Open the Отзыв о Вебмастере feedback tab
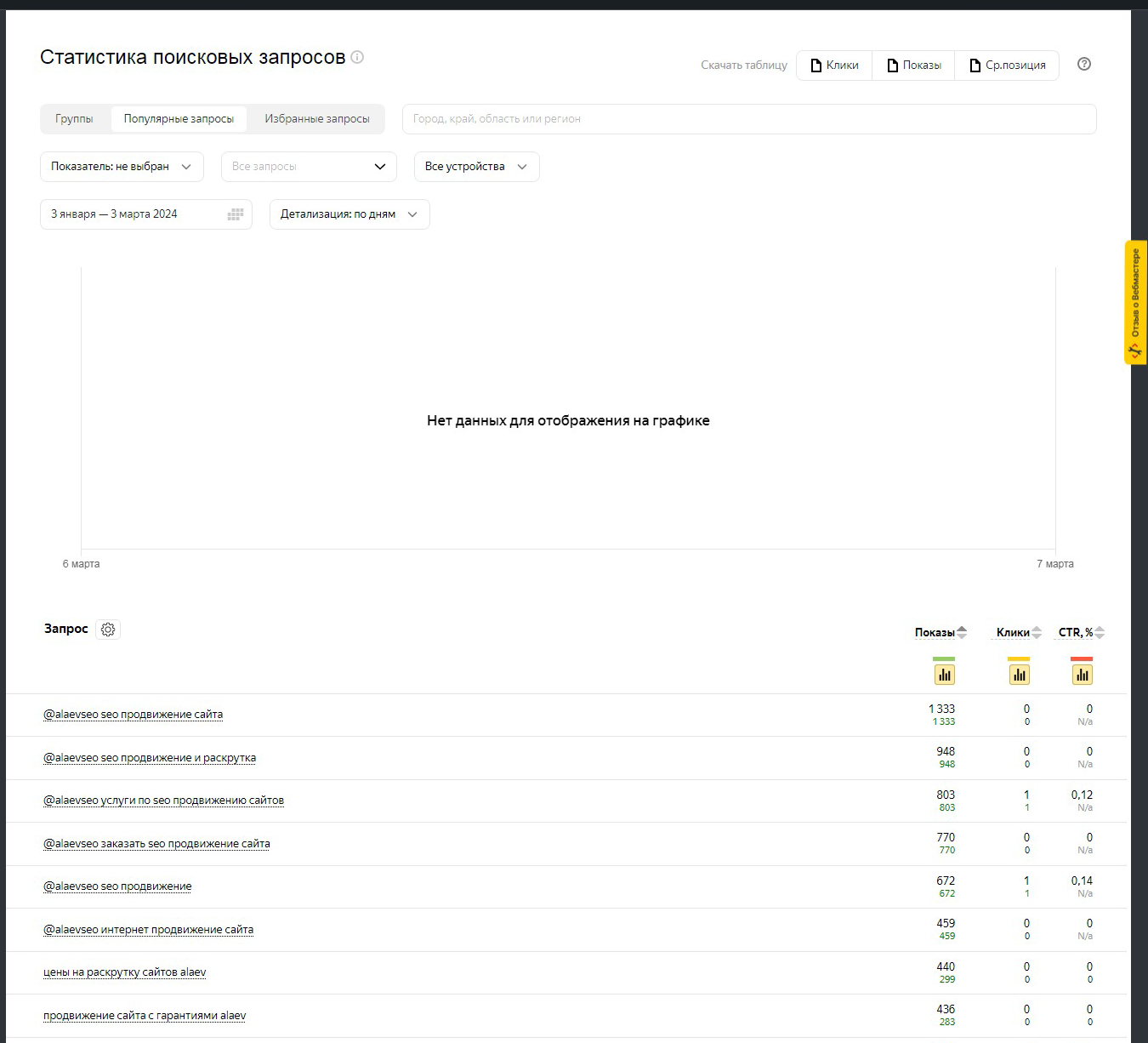Image resolution: width=1148 pixels, height=1043 pixels. click(1135, 303)
